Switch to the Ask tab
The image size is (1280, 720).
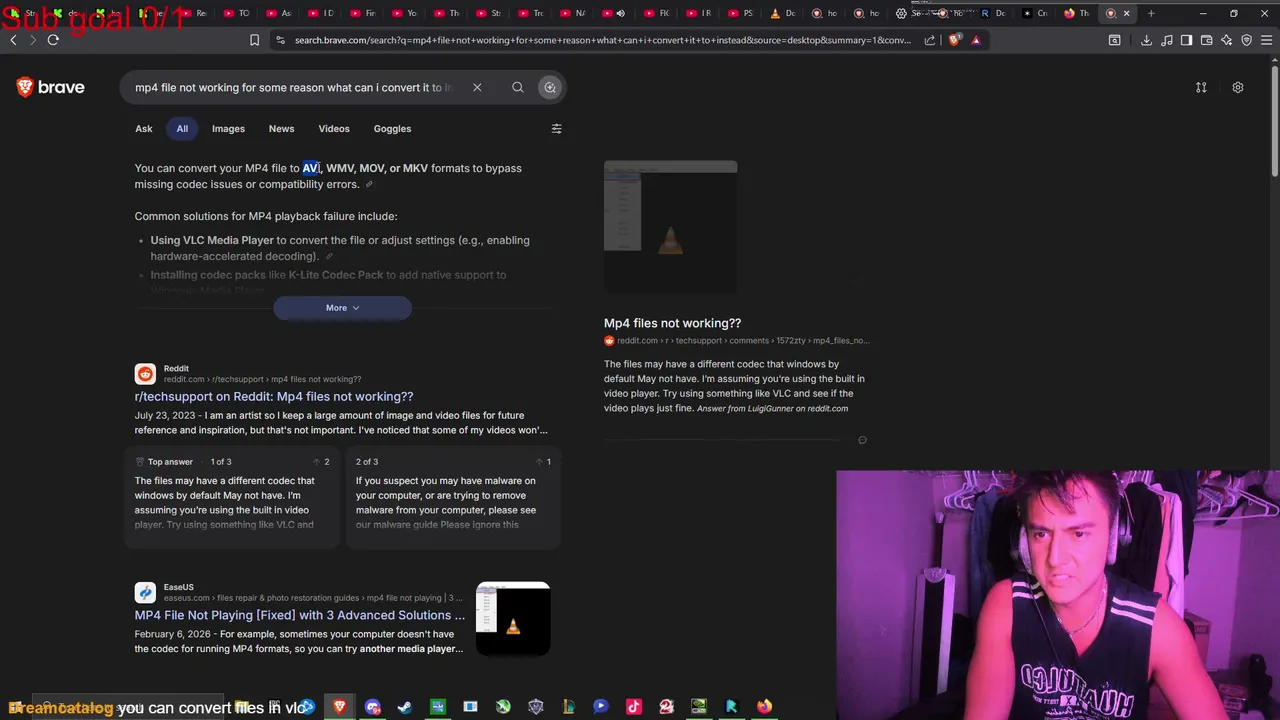144,128
